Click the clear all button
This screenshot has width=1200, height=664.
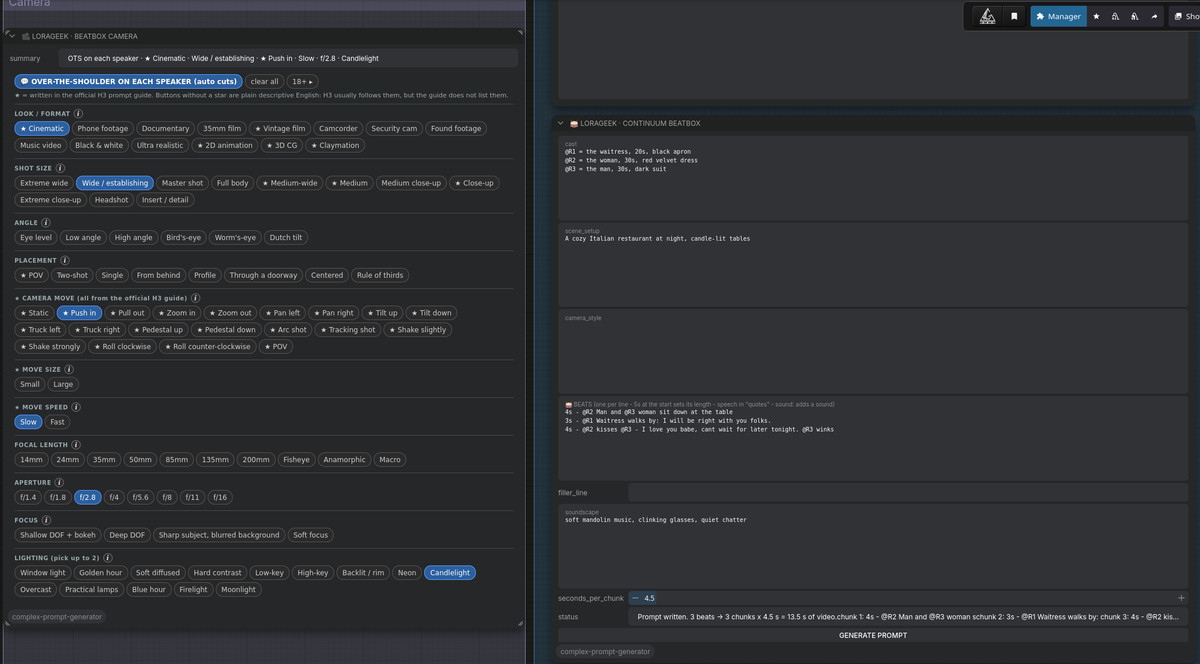(265, 81)
